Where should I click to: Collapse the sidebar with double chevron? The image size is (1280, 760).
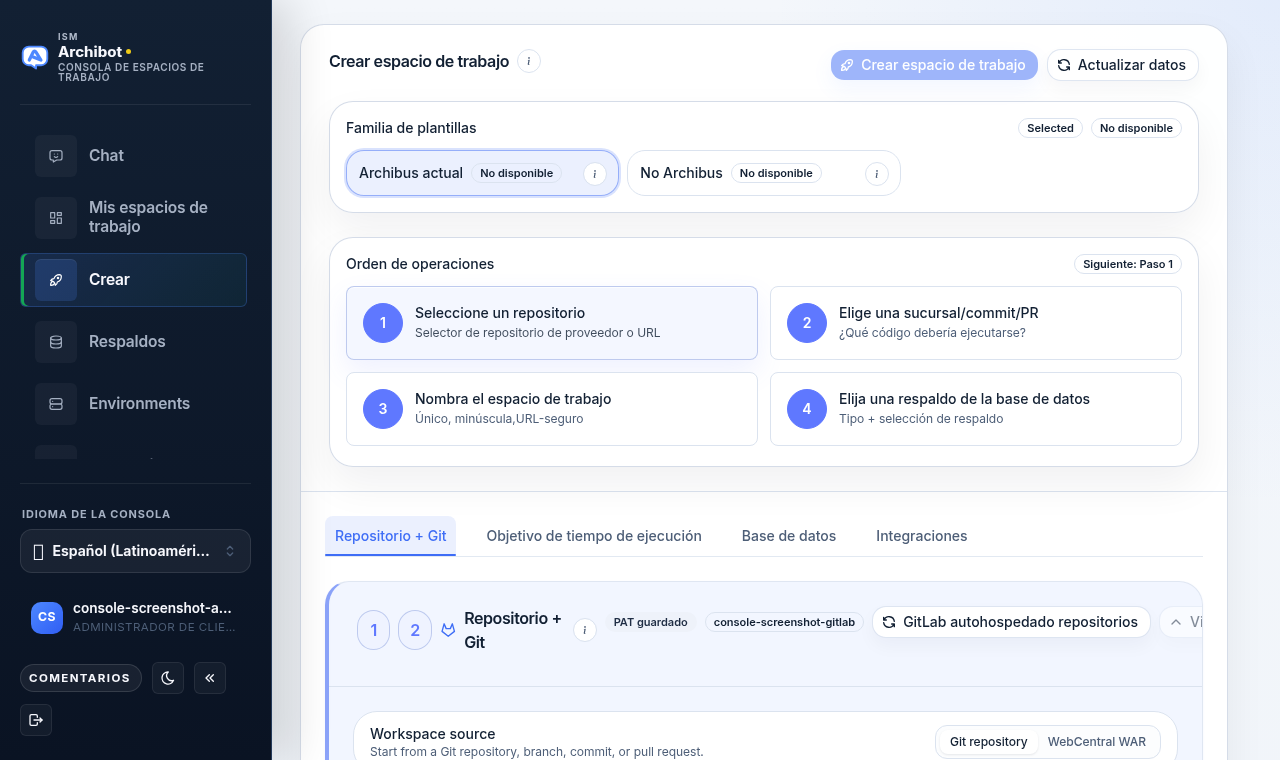(210, 678)
